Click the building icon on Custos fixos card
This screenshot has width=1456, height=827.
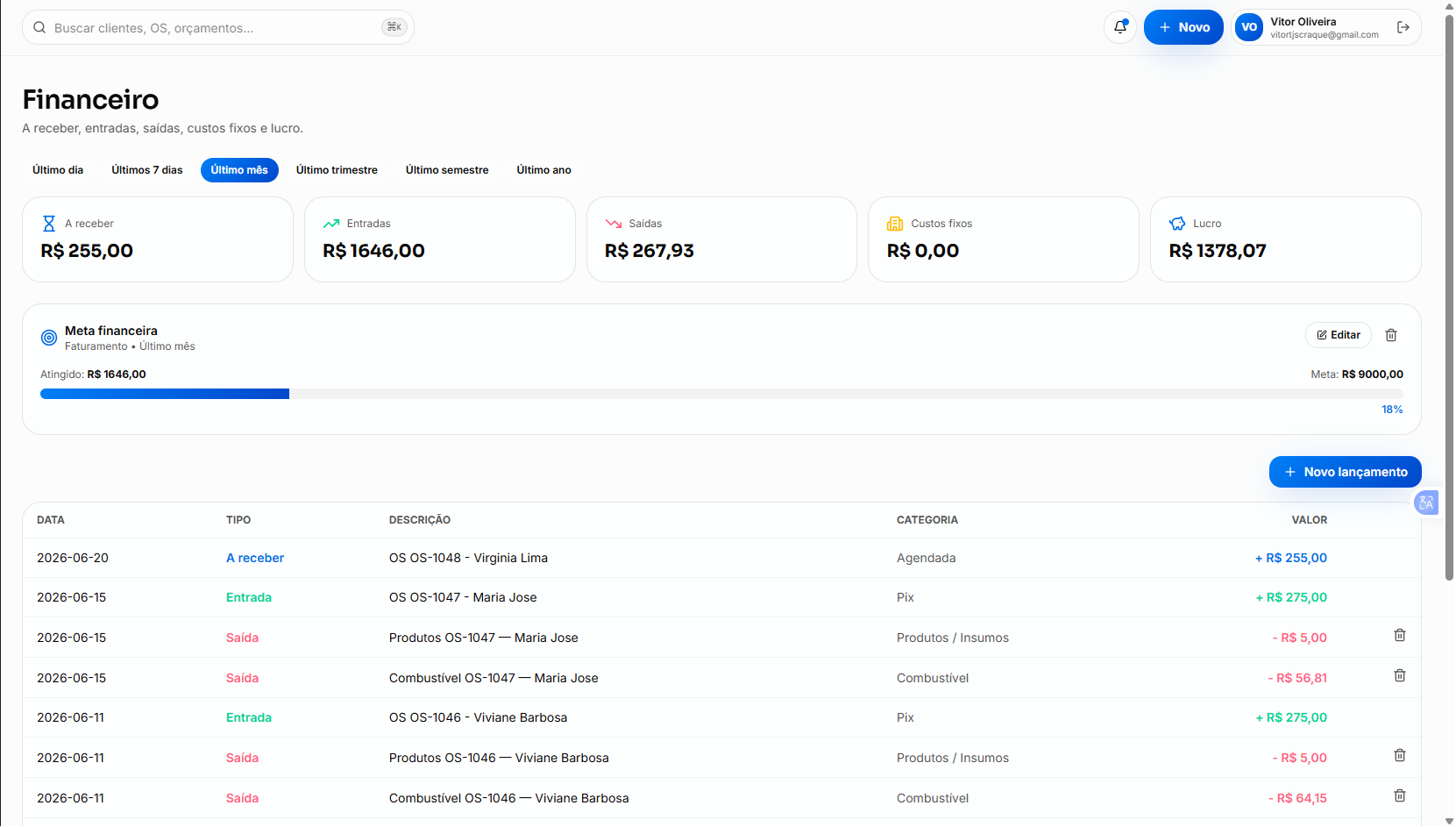point(895,224)
